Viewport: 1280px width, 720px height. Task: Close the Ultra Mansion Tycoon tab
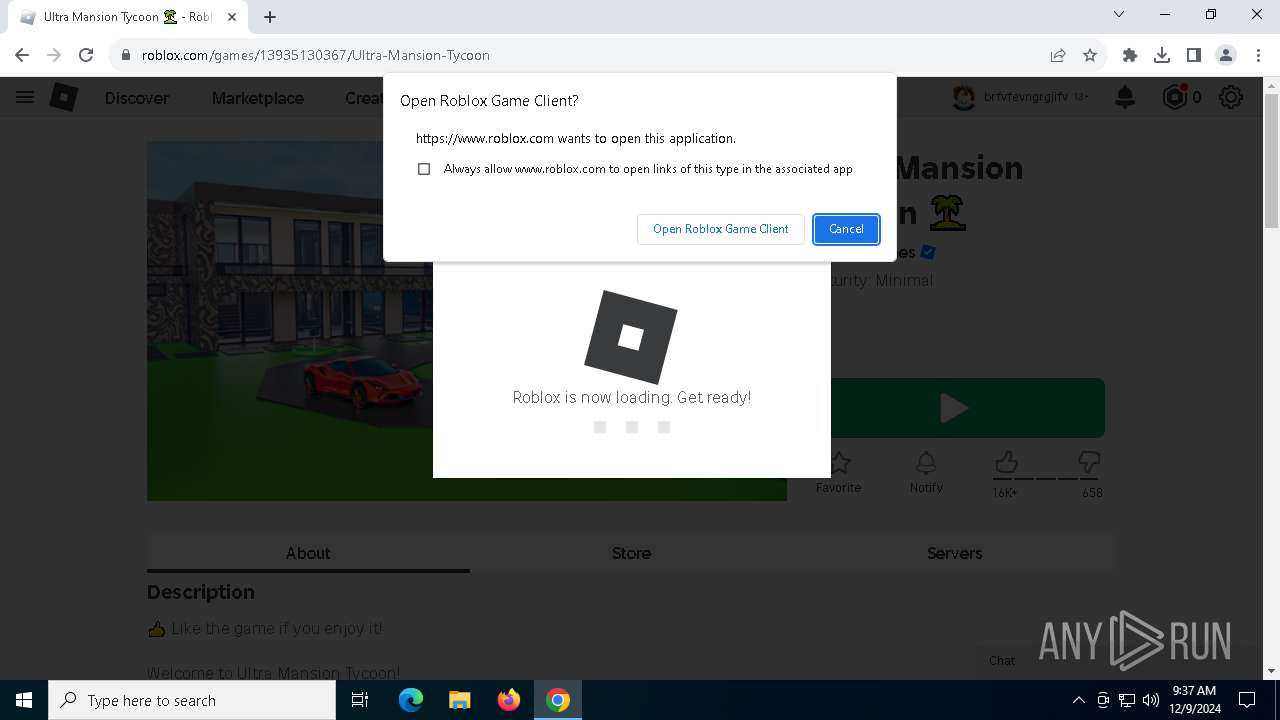click(x=233, y=17)
